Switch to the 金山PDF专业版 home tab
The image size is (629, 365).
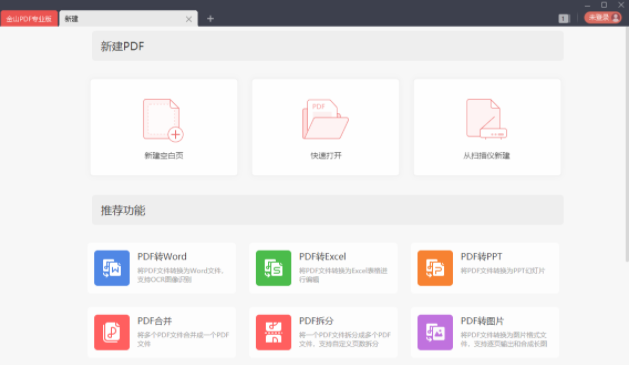29,18
